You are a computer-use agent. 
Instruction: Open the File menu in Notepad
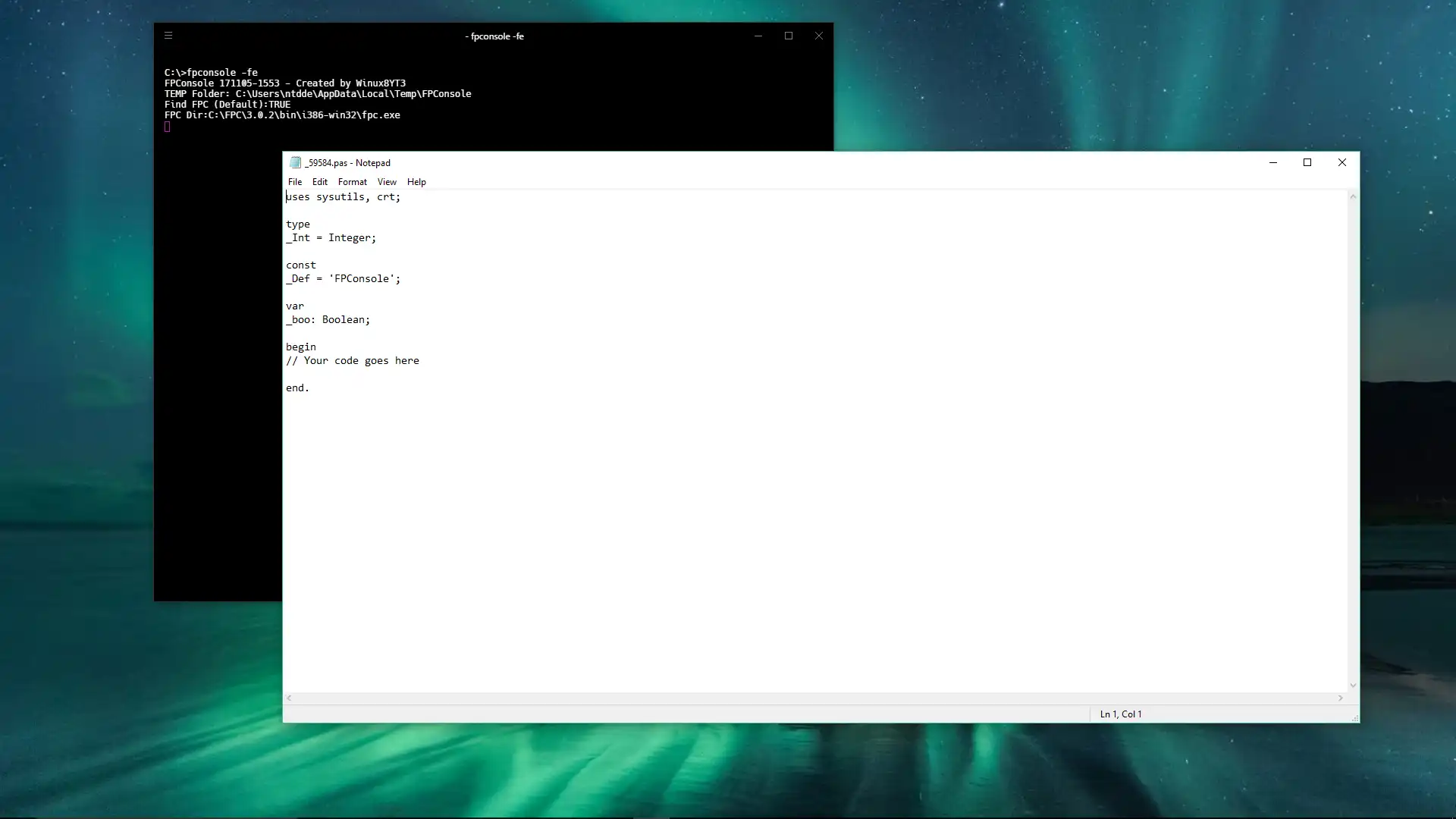point(295,182)
